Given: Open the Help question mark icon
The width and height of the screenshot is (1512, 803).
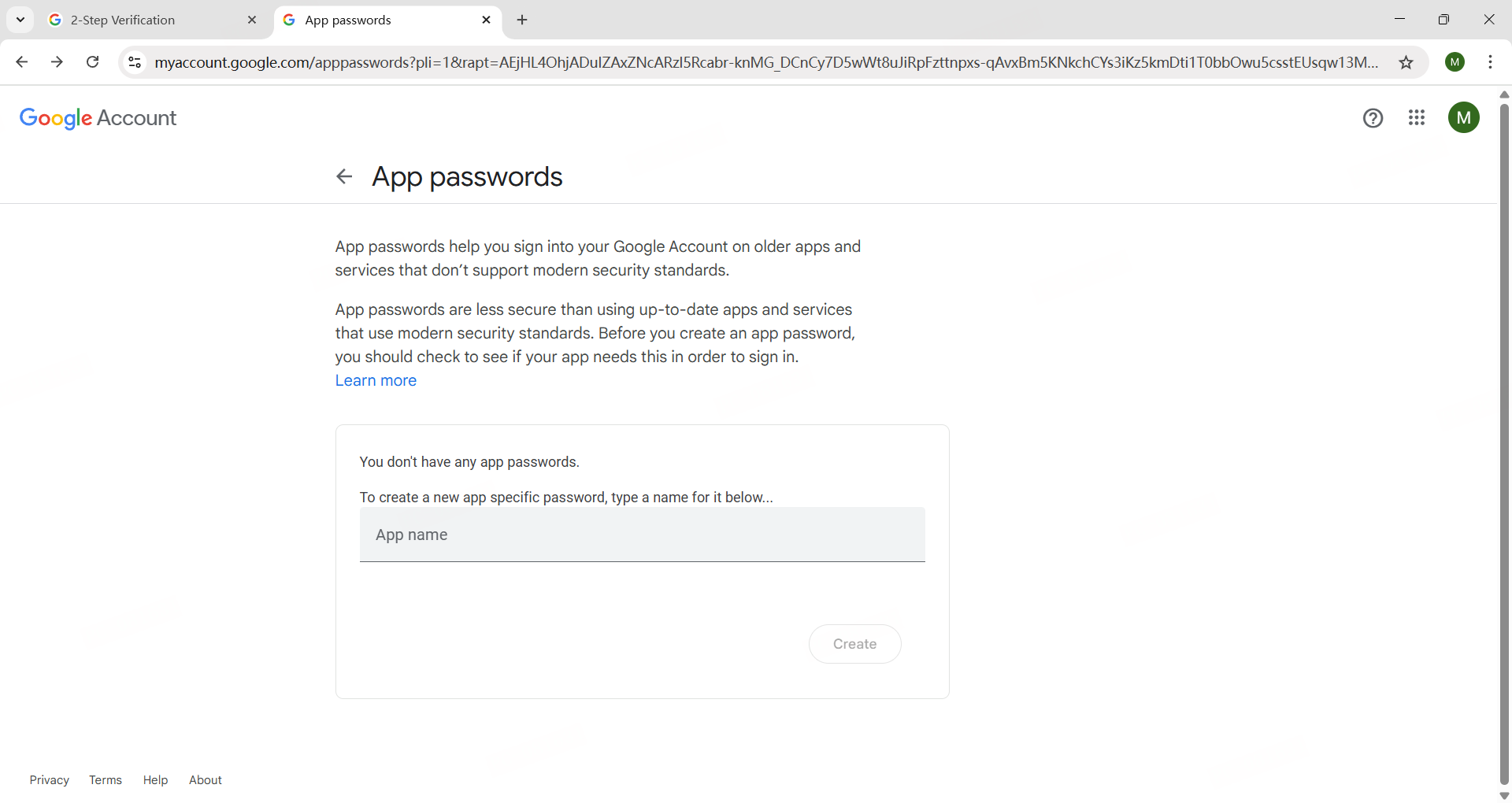Looking at the screenshot, I should pos(1373,118).
